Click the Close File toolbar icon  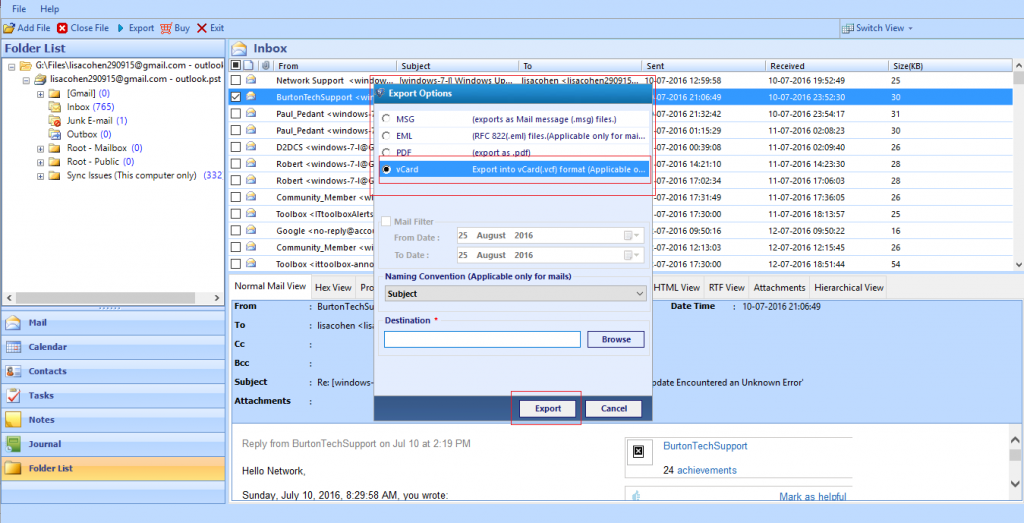pyautogui.click(x=62, y=28)
